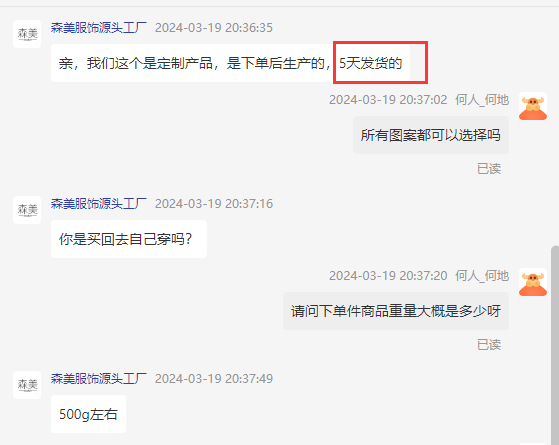Select the message 你是买回去自己穿吗?

tap(129, 239)
